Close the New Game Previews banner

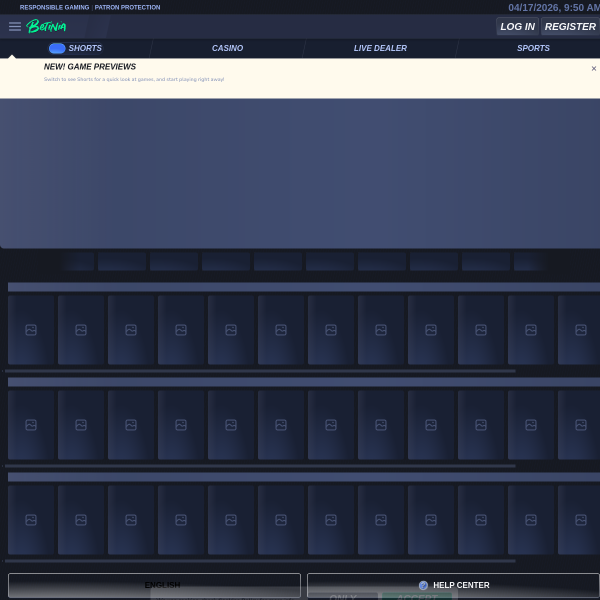click(593, 69)
